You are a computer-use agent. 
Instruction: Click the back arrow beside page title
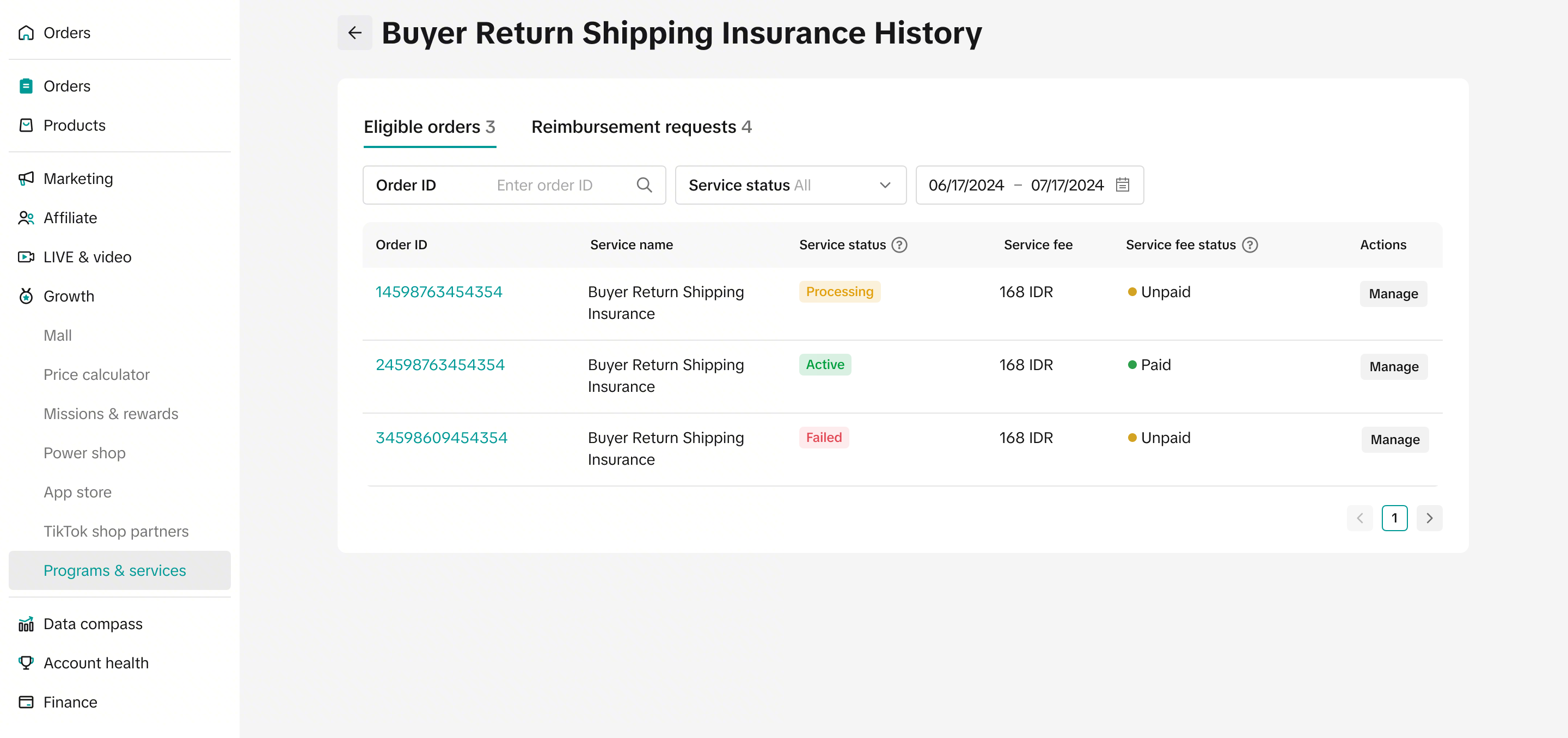[355, 33]
